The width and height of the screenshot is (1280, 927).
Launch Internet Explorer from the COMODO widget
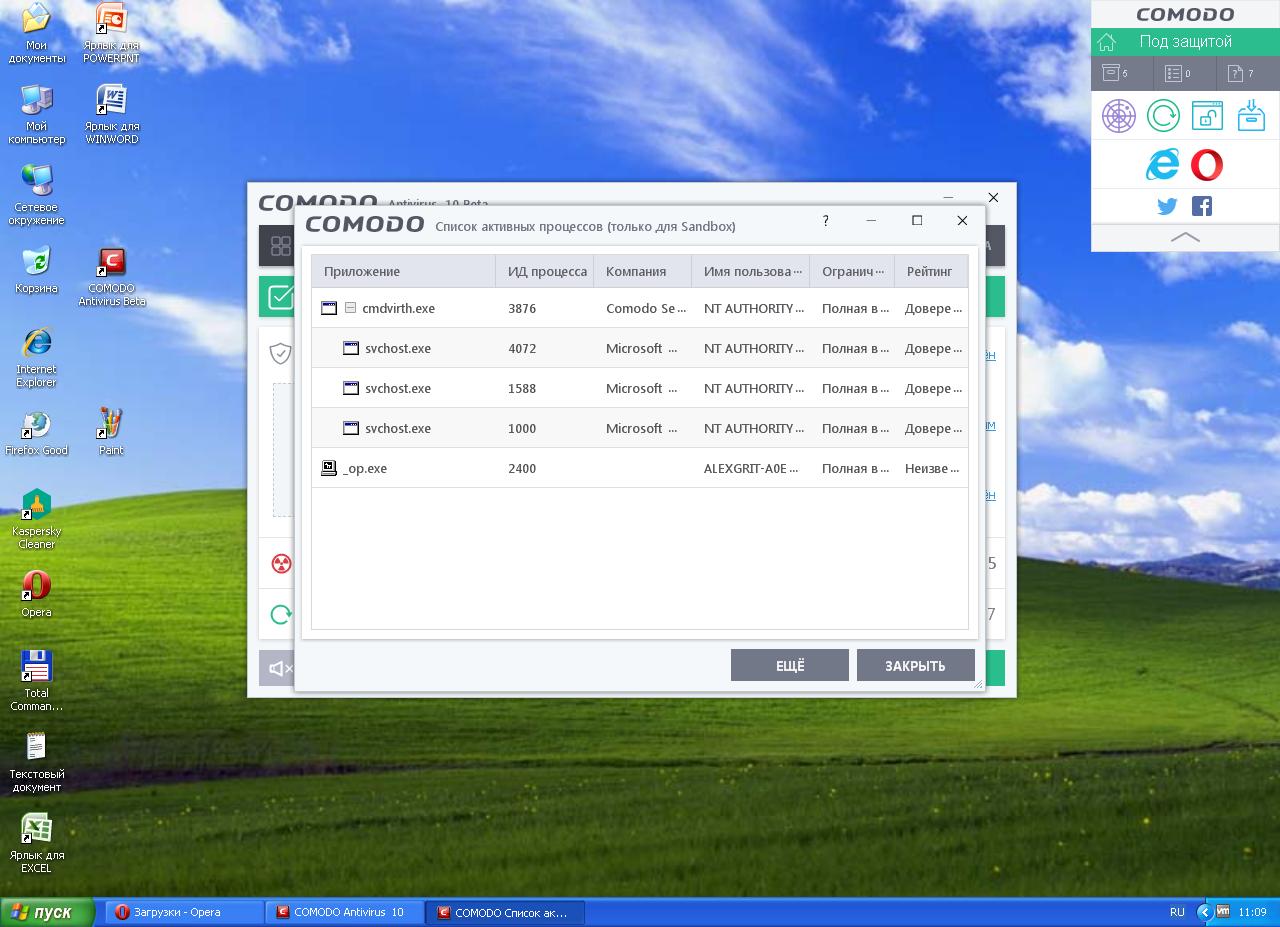coord(1162,165)
